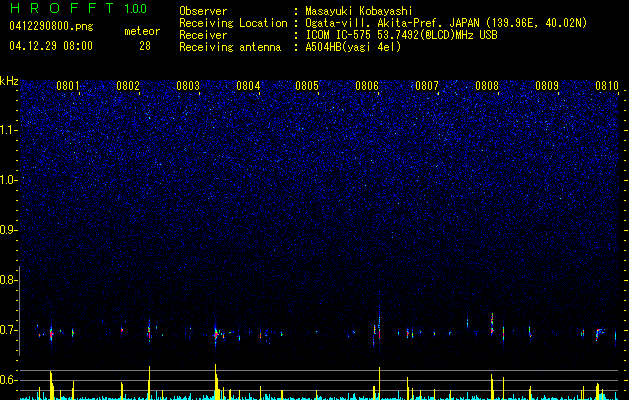This screenshot has width=629, height=400.
Task: Click the tallest yellow peak after 0803
Action: pos(216,381)
